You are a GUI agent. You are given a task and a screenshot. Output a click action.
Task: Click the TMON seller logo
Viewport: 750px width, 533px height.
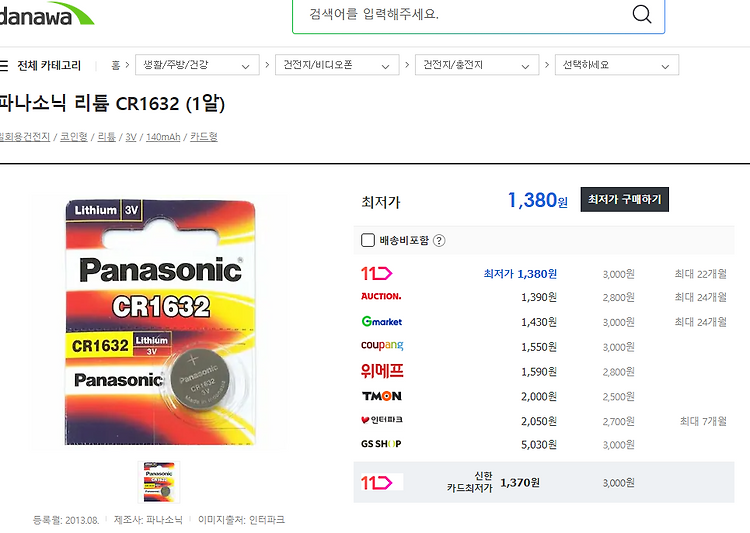coord(382,396)
